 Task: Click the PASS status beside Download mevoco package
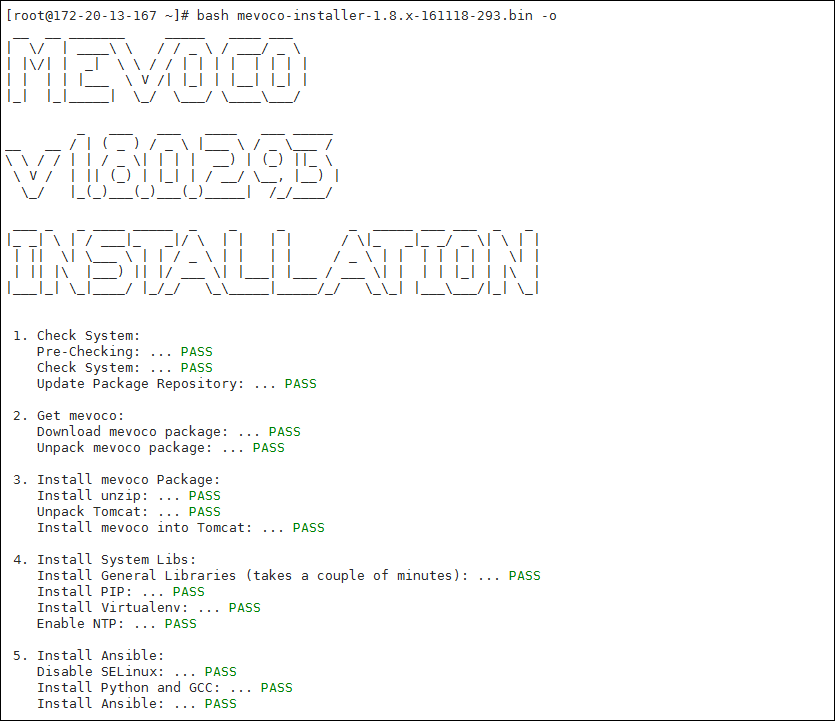pos(284,431)
